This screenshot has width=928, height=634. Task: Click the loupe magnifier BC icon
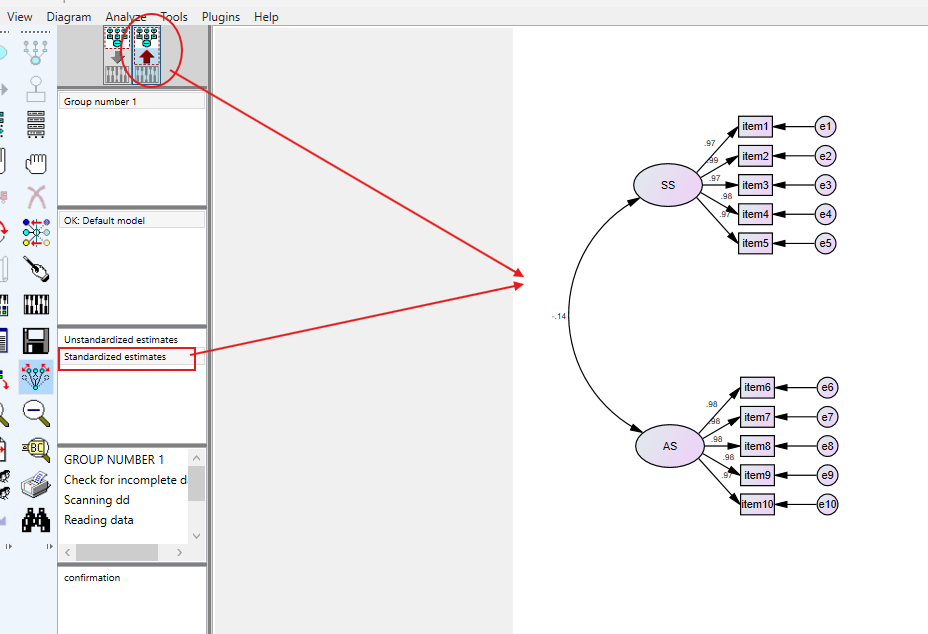pos(37,447)
